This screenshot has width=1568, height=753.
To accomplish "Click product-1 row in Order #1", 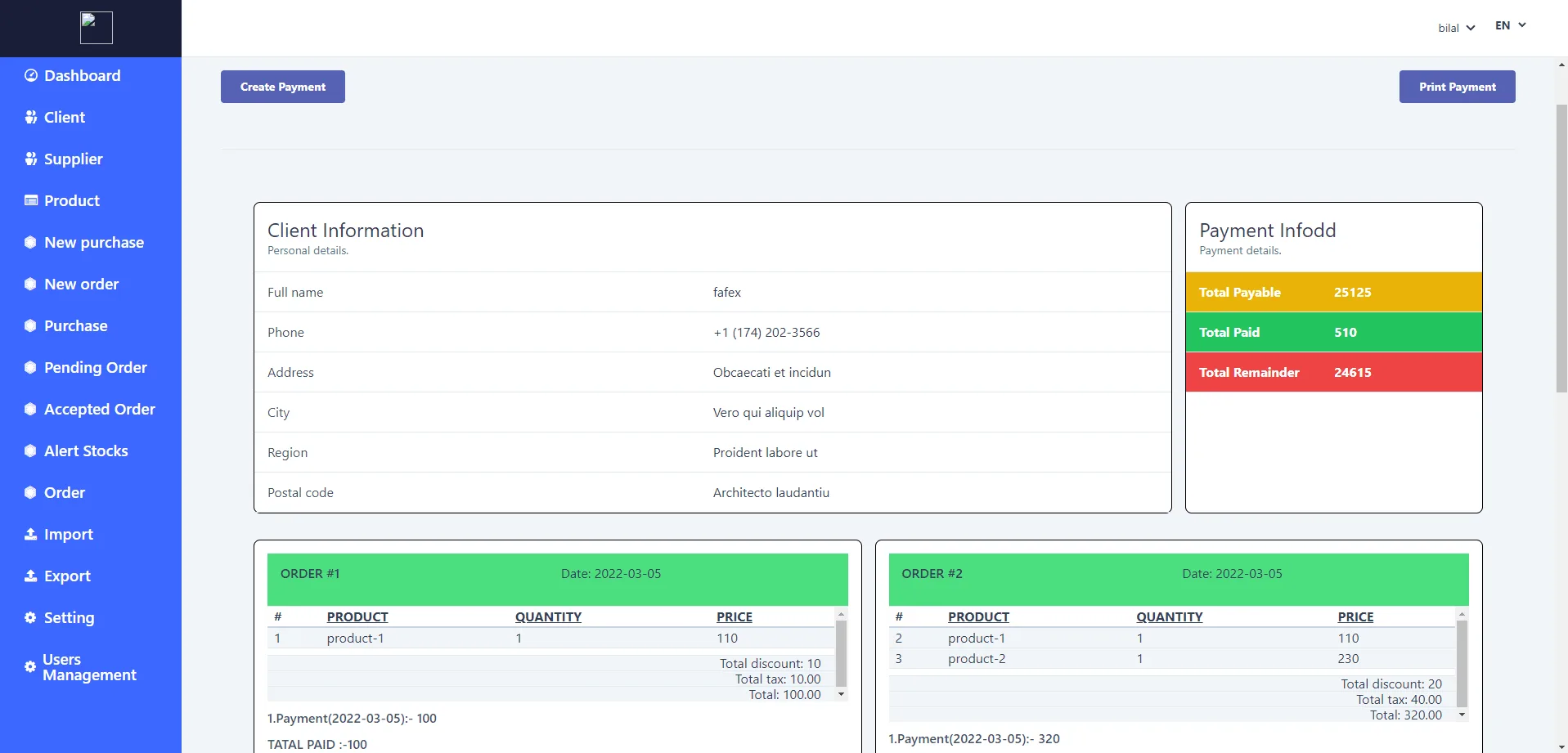I will point(550,639).
